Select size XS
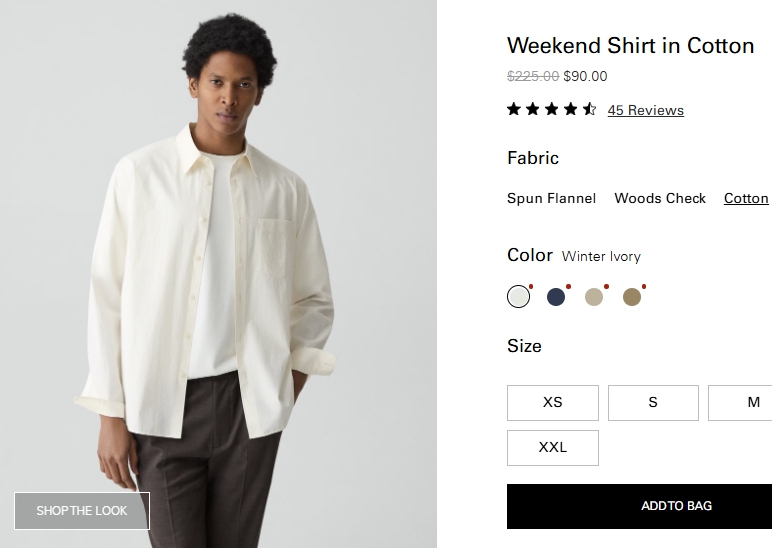The height and width of the screenshot is (550, 772). click(x=553, y=403)
